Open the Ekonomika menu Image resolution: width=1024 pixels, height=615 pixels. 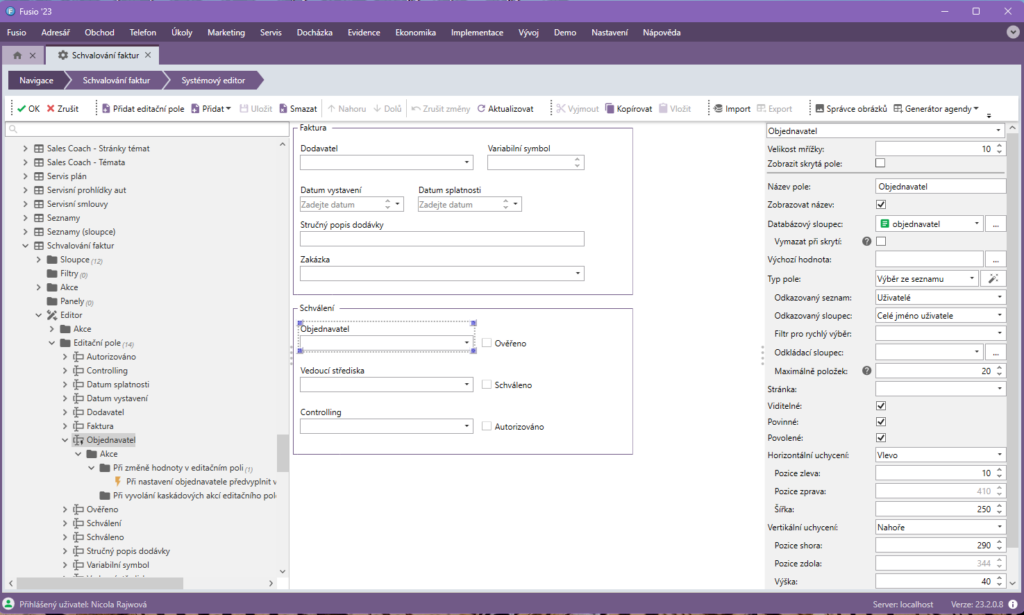(x=415, y=32)
